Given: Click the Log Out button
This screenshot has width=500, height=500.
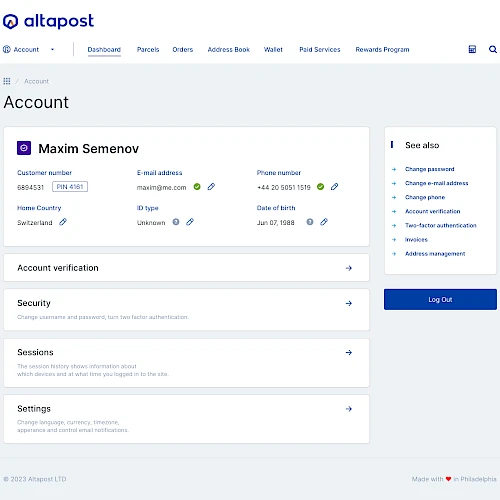Looking at the screenshot, I should [x=440, y=299].
